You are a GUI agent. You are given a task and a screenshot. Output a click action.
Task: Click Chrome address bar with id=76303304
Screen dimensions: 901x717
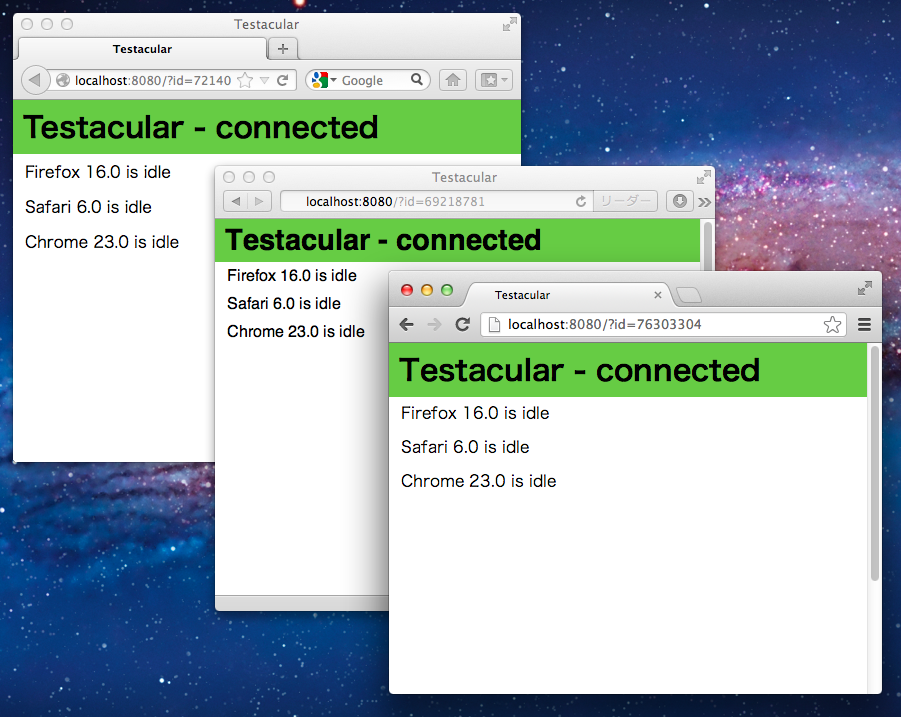(650, 324)
